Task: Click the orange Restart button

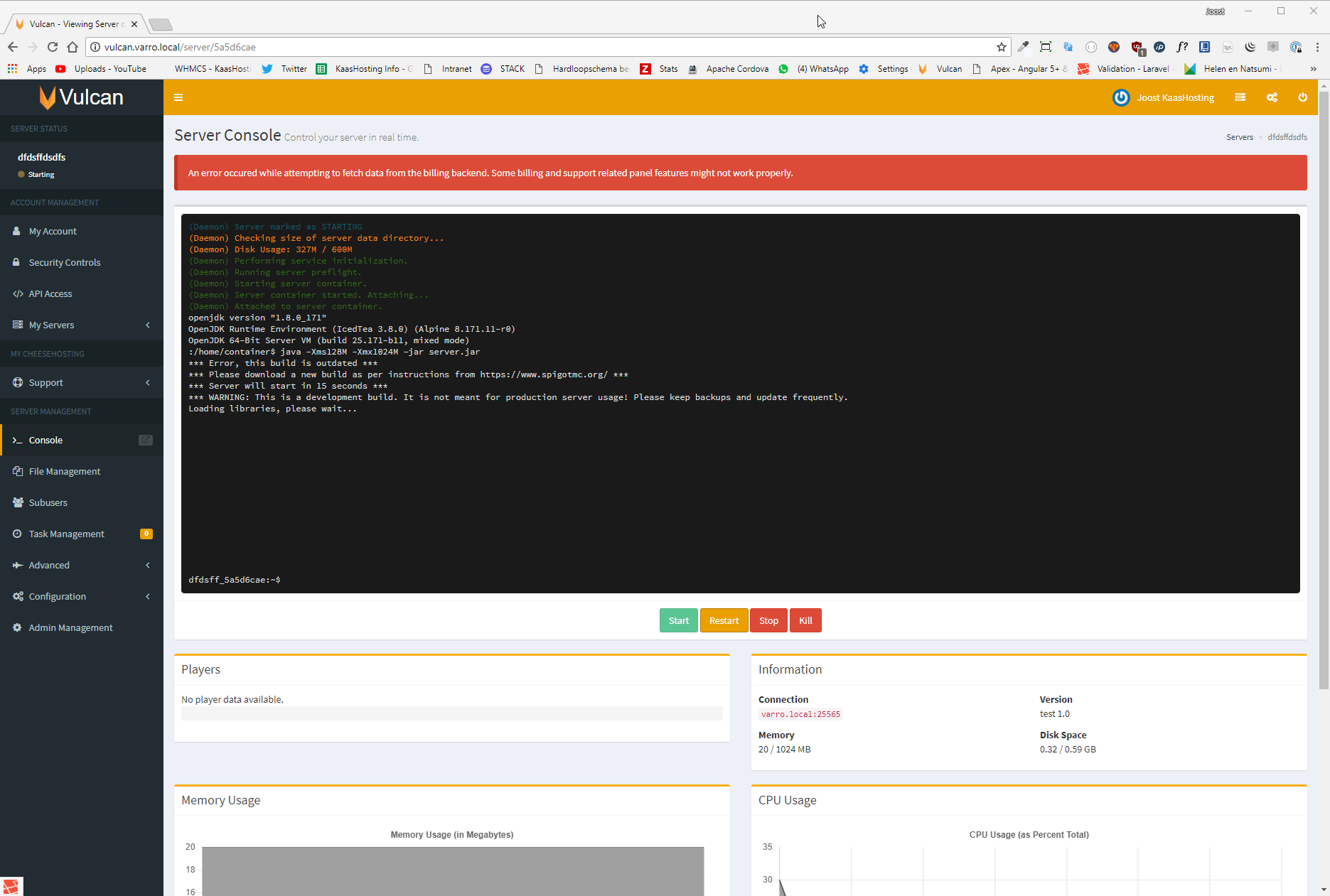Action: pos(724,620)
